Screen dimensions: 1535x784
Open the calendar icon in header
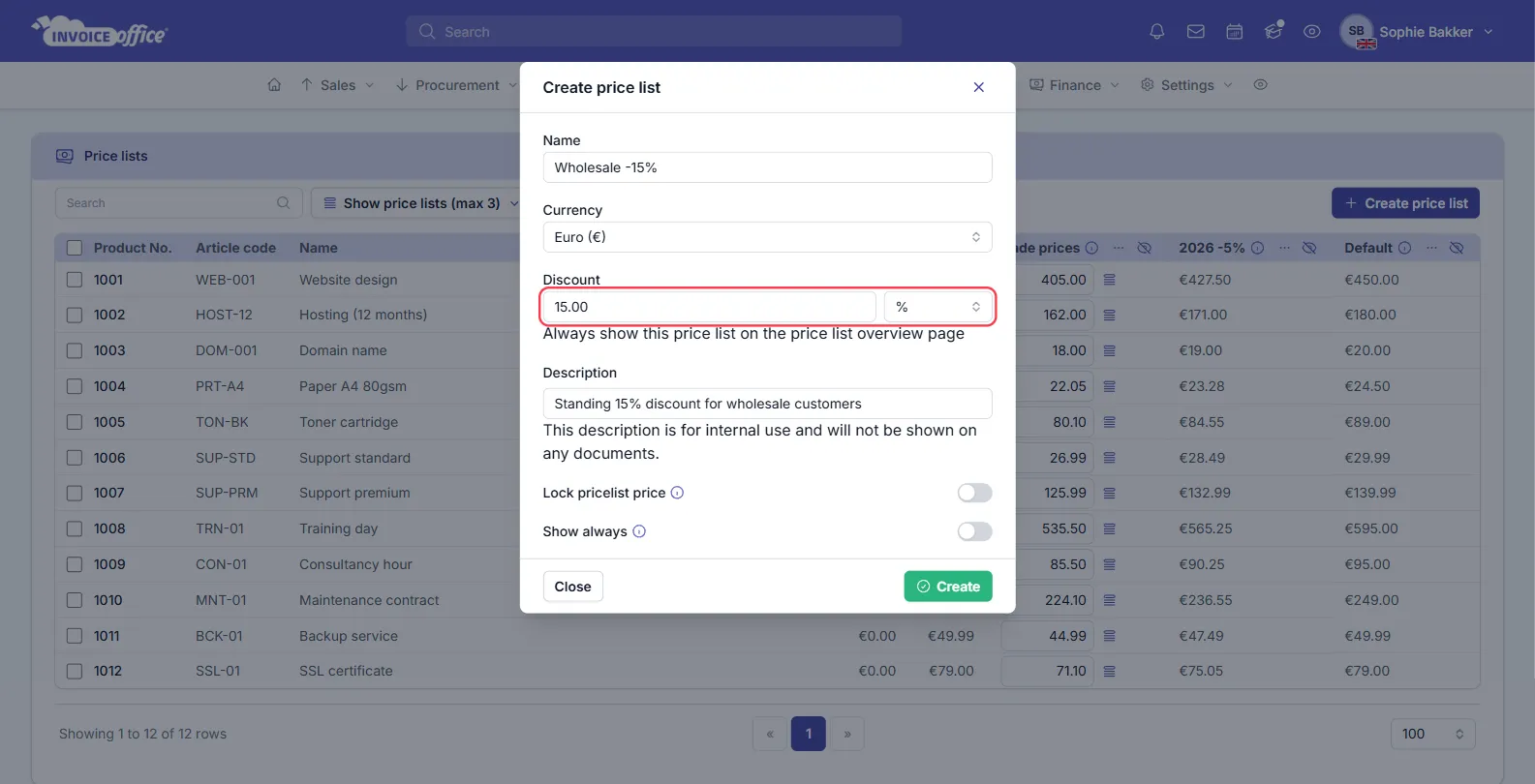pyautogui.click(x=1235, y=32)
